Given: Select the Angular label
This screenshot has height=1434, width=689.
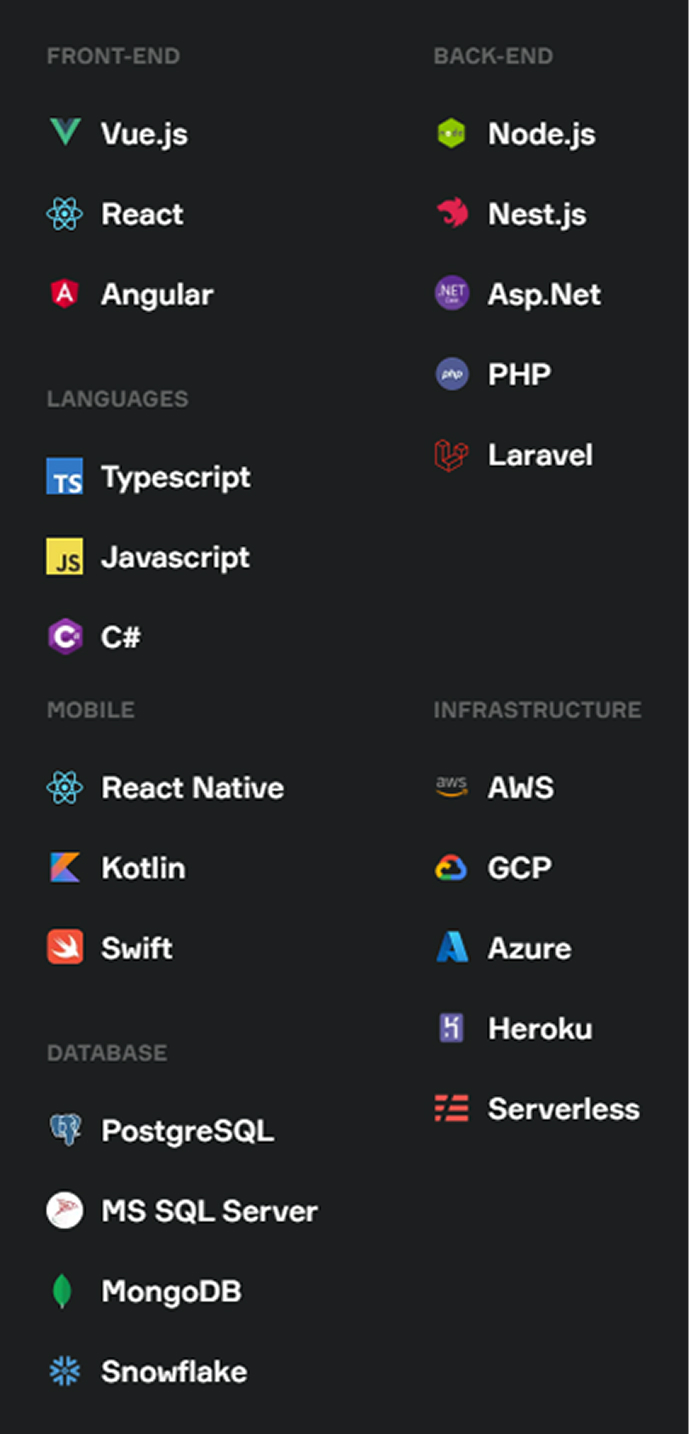Looking at the screenshot, I should [x=157, y=295].
